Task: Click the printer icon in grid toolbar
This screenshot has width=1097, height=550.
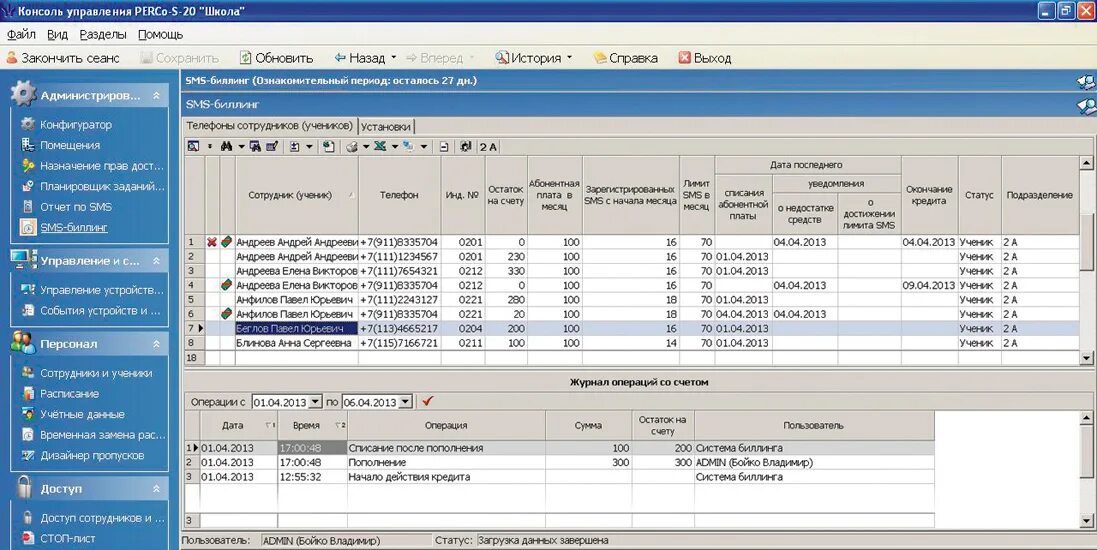Action: pos(352,146)
